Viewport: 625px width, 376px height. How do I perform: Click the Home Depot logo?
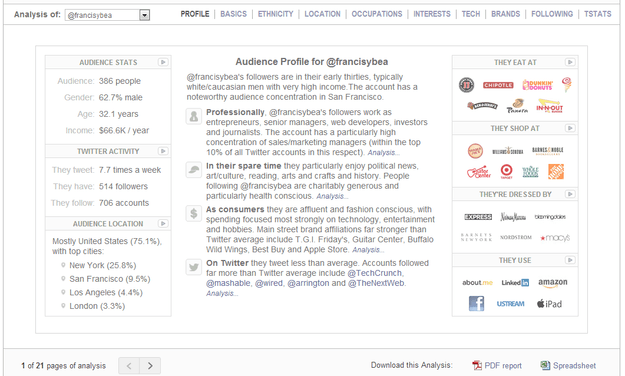click(556, 171)
